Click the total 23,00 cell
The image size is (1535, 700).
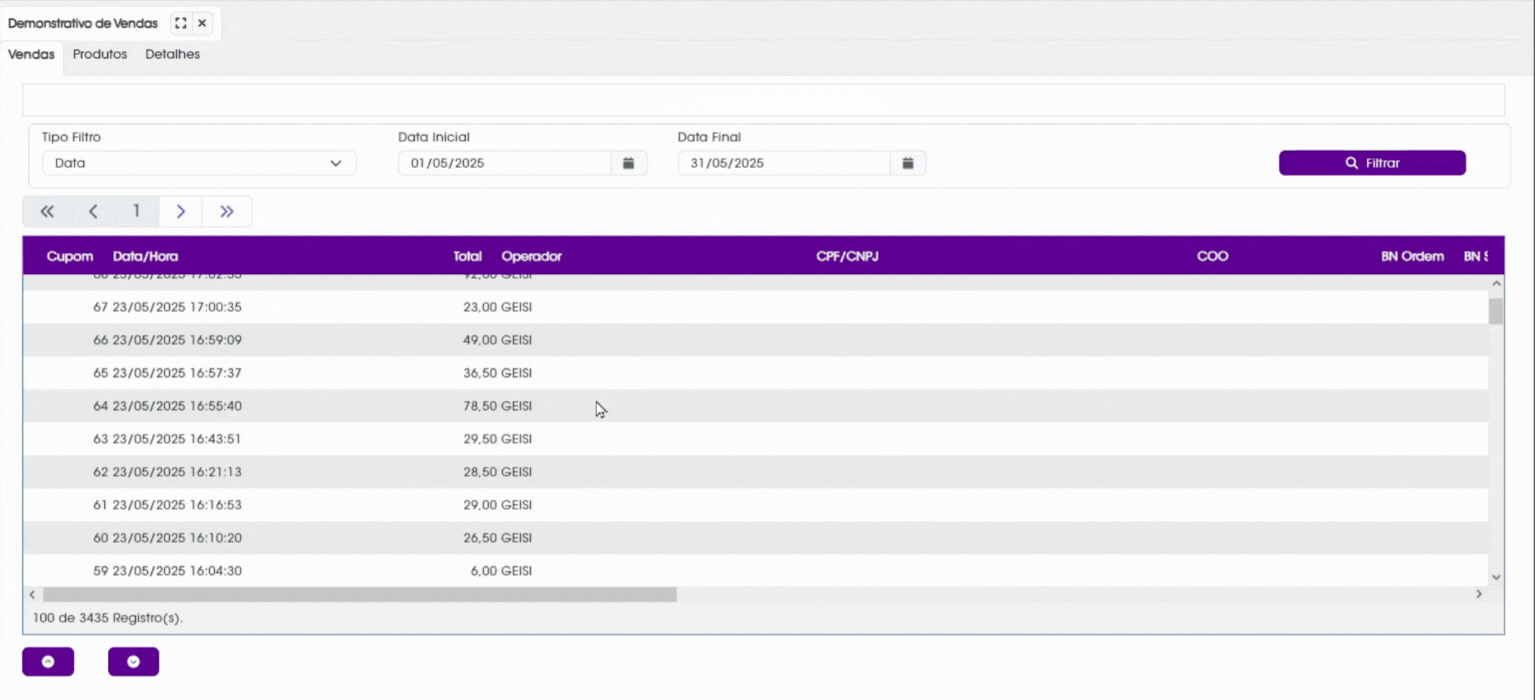479,307
